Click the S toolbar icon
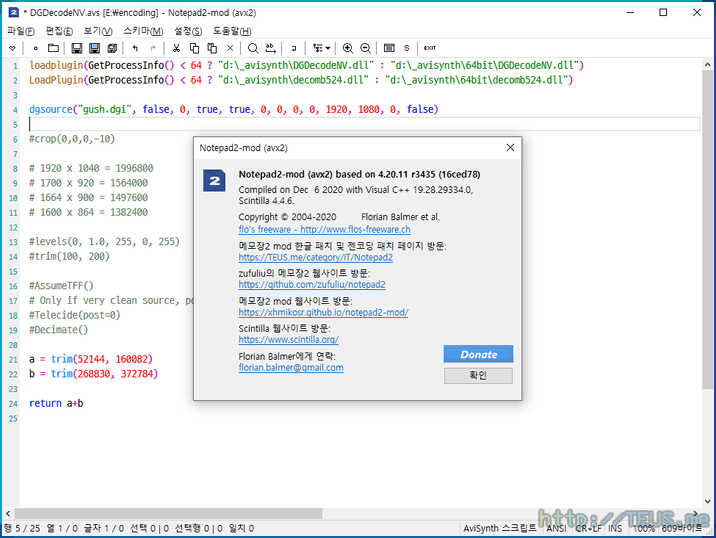The height and width of the screenshot is (538, 716). click(x=407, y=48)
